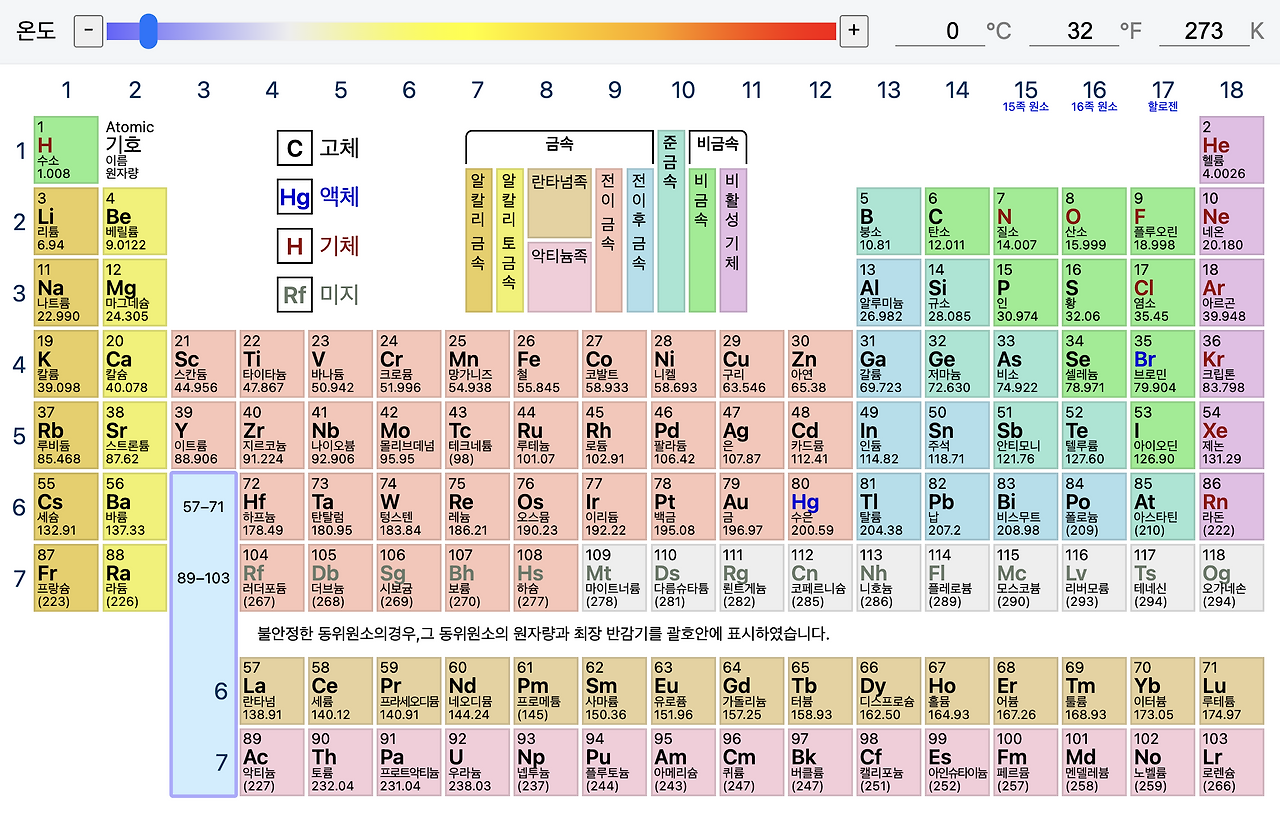1280x813 pixels.
Task: Click the 57–71 lanthanide range cell
Action: (x=204, y=507)
